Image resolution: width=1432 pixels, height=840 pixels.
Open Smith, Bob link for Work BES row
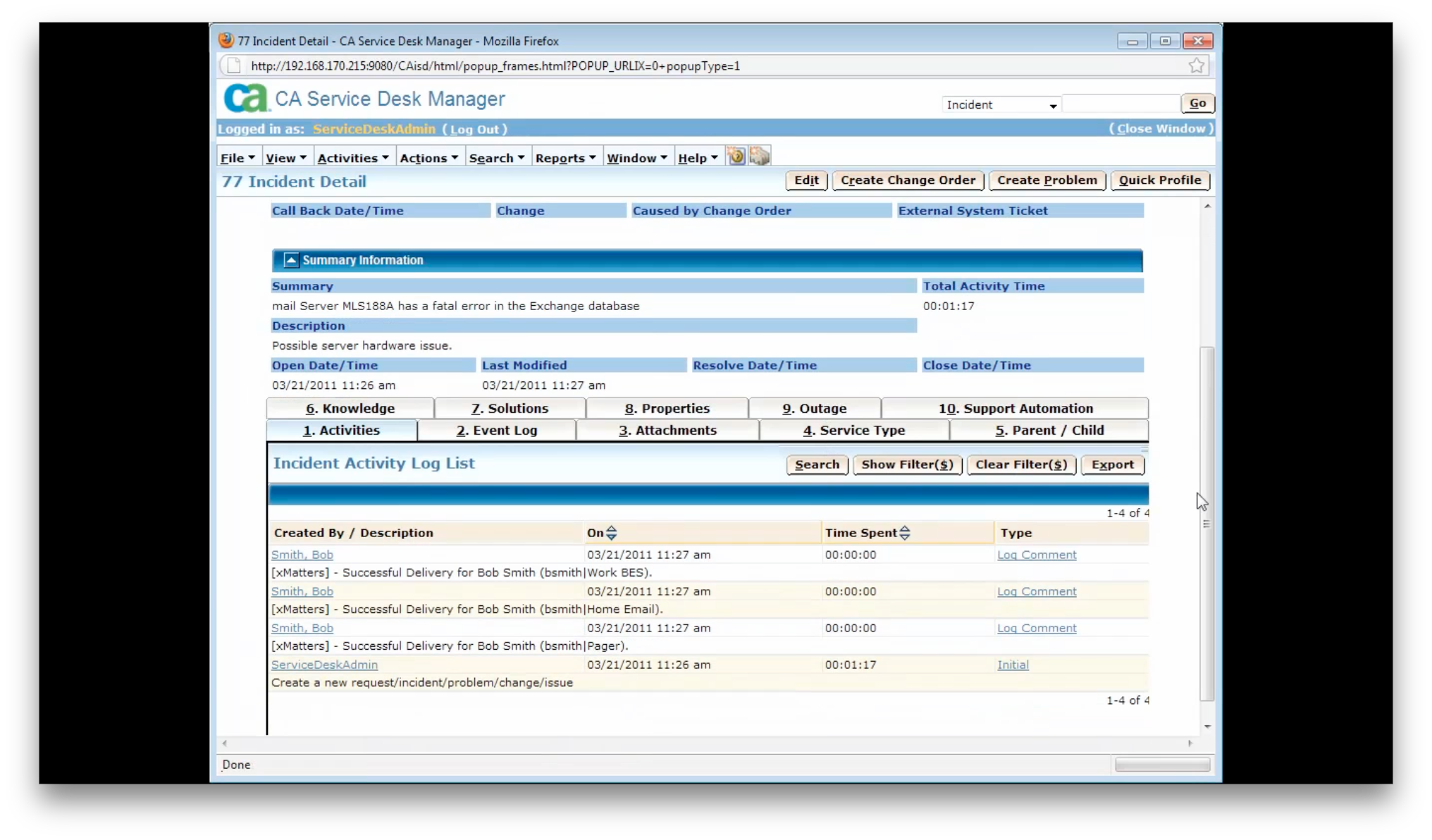pos(302,555)
